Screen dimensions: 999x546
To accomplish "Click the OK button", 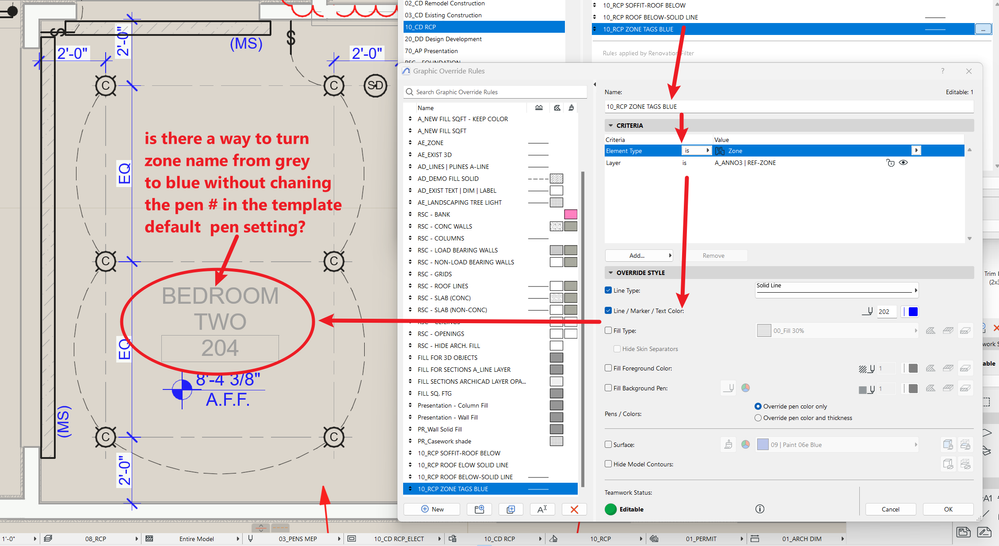I will [948, 509].
